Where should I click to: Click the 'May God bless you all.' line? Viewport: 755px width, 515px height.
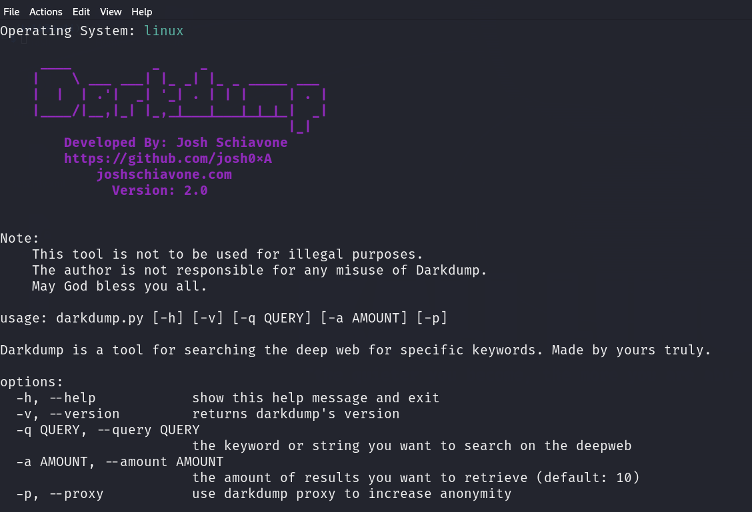tap(119, 286)
